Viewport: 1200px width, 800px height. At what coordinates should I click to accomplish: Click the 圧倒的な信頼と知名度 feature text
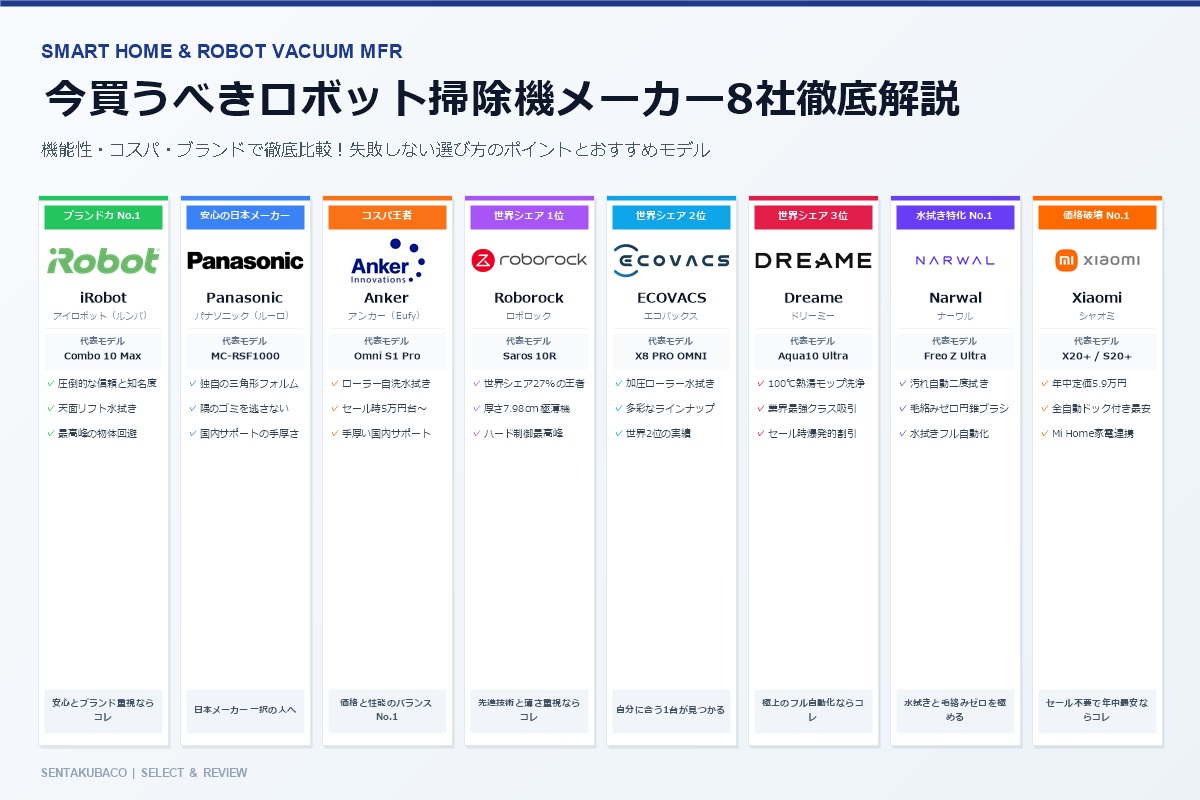(x=109, y=383)
